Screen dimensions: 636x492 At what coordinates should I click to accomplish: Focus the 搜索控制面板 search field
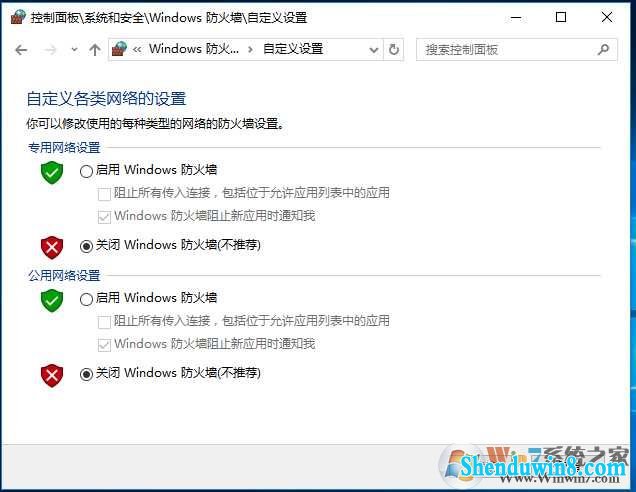click(517, 50)
